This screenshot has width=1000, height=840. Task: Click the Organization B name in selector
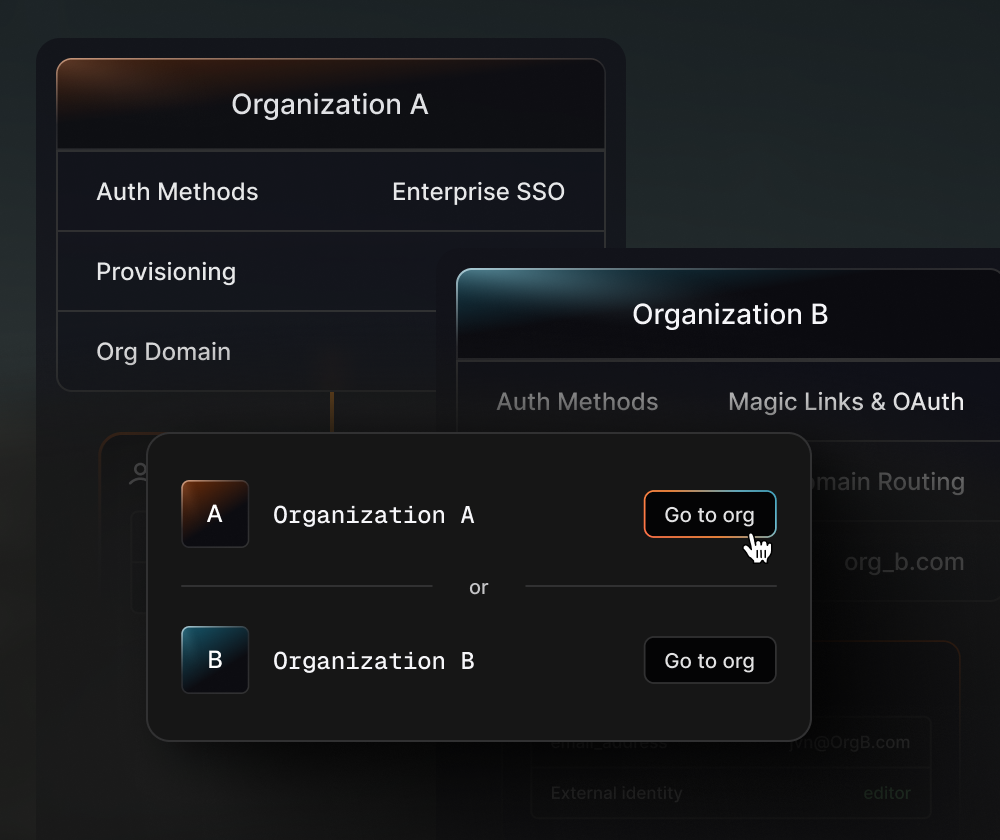(374, 661)
